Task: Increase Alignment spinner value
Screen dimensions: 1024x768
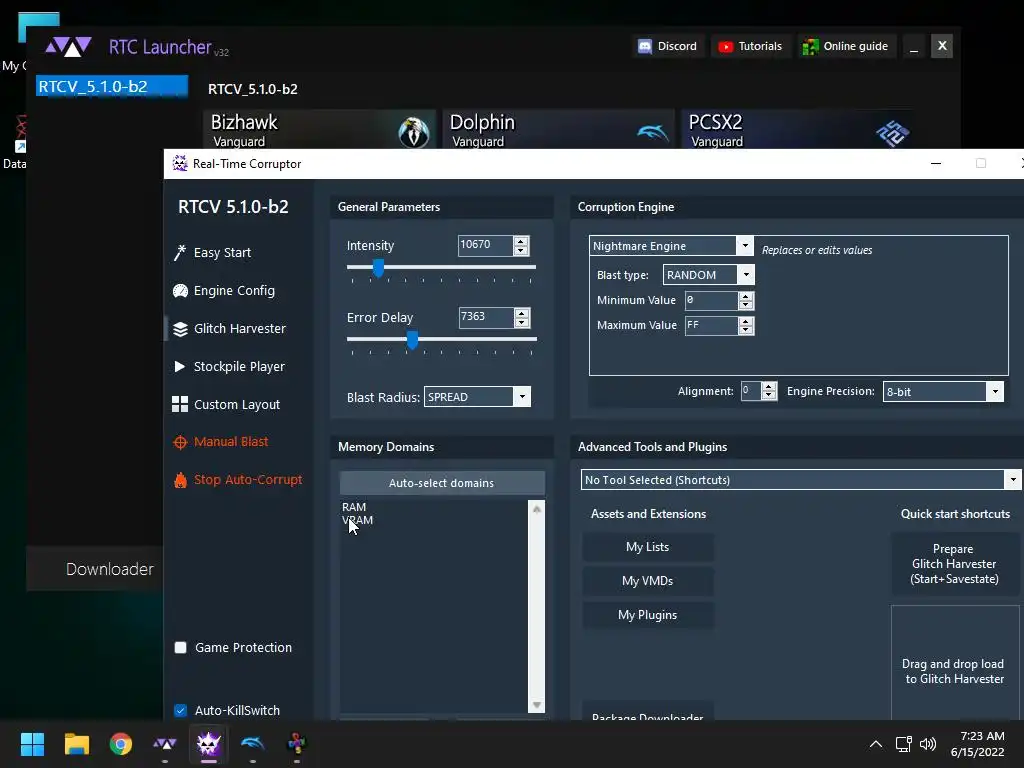Action: 769,387
